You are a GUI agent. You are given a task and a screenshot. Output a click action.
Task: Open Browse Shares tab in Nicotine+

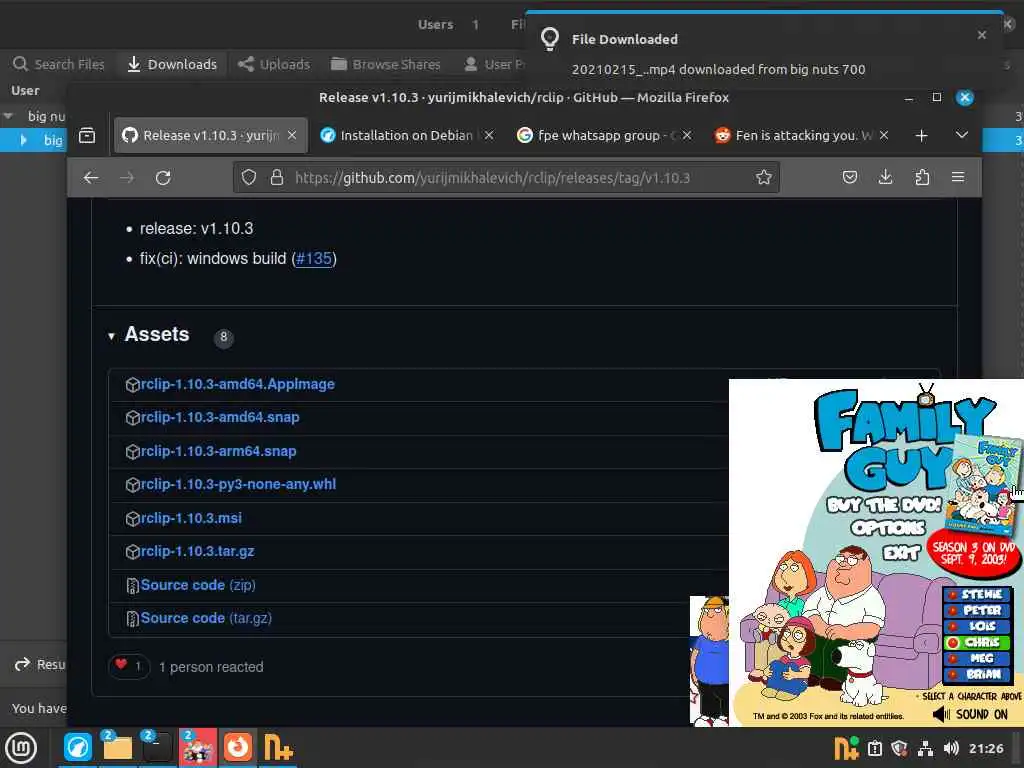point(386,64)
